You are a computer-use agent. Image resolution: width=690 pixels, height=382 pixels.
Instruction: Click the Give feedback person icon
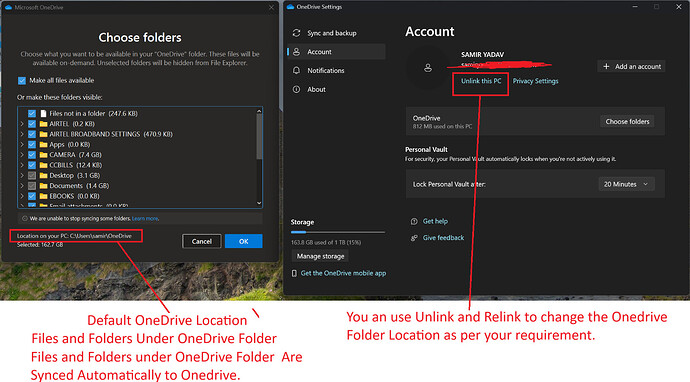click(414, 238)
